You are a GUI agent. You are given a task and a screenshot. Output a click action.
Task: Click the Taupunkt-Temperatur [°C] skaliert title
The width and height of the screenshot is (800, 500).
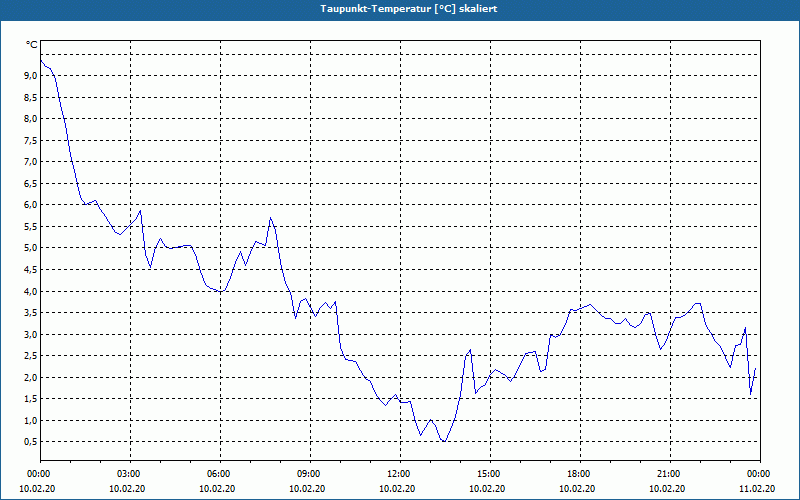tap(409, 9)
